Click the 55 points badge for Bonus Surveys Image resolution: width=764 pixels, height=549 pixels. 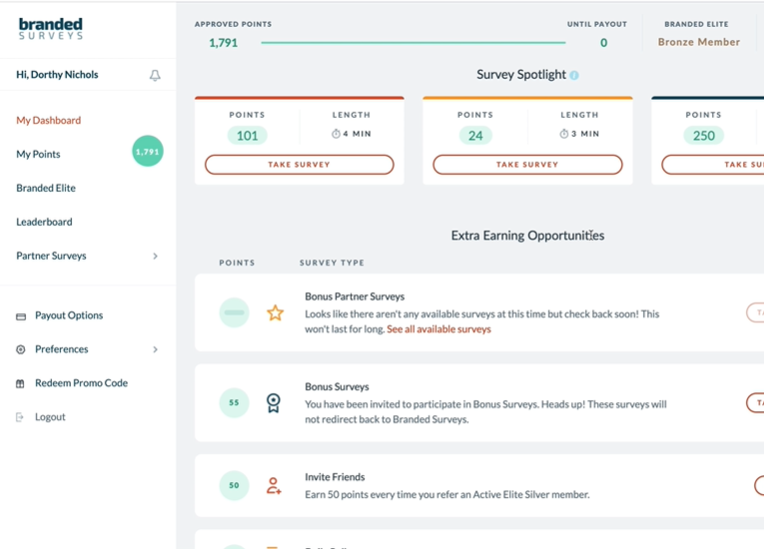click(x=234, y=402)
